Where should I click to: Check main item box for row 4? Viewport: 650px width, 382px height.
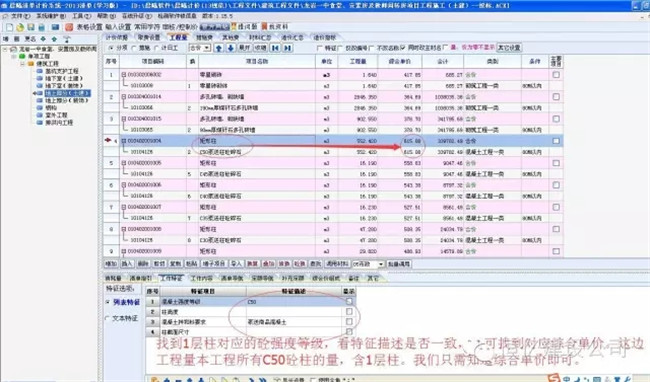pyautogui.click(x=556, y=141)
